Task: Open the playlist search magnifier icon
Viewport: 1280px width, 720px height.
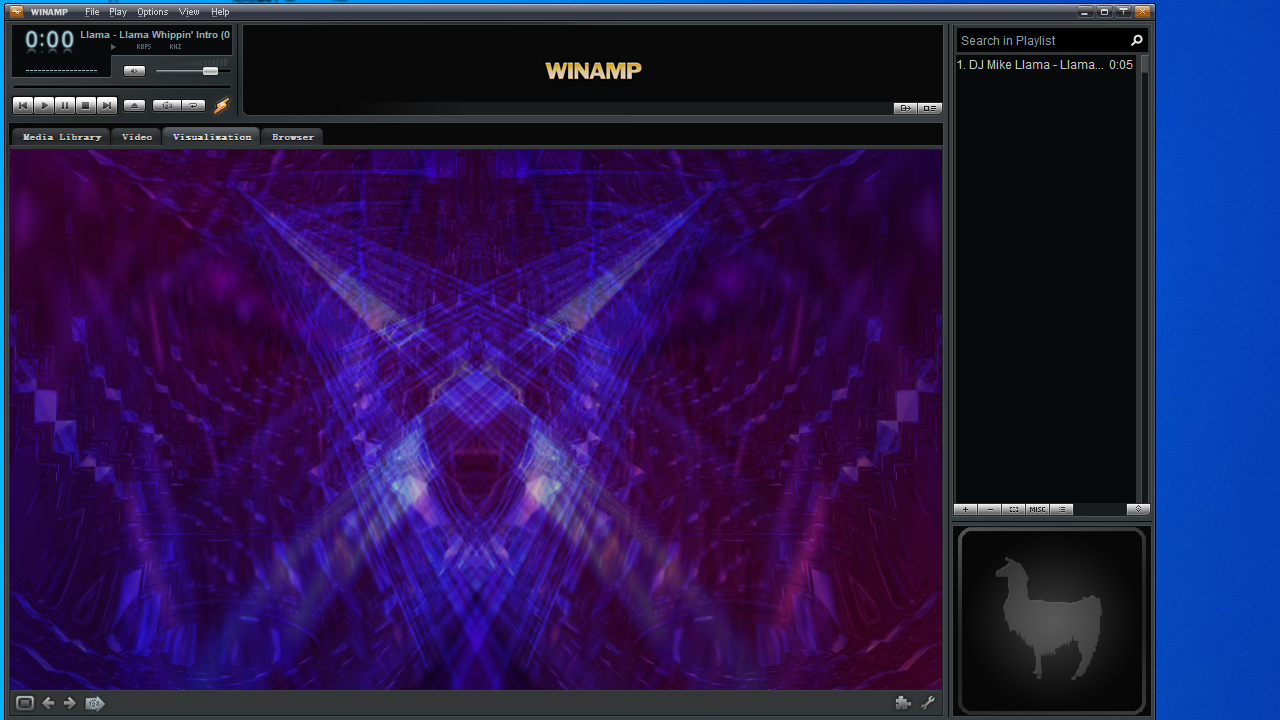Action: pyautogui.click(x=1136, y=40)
